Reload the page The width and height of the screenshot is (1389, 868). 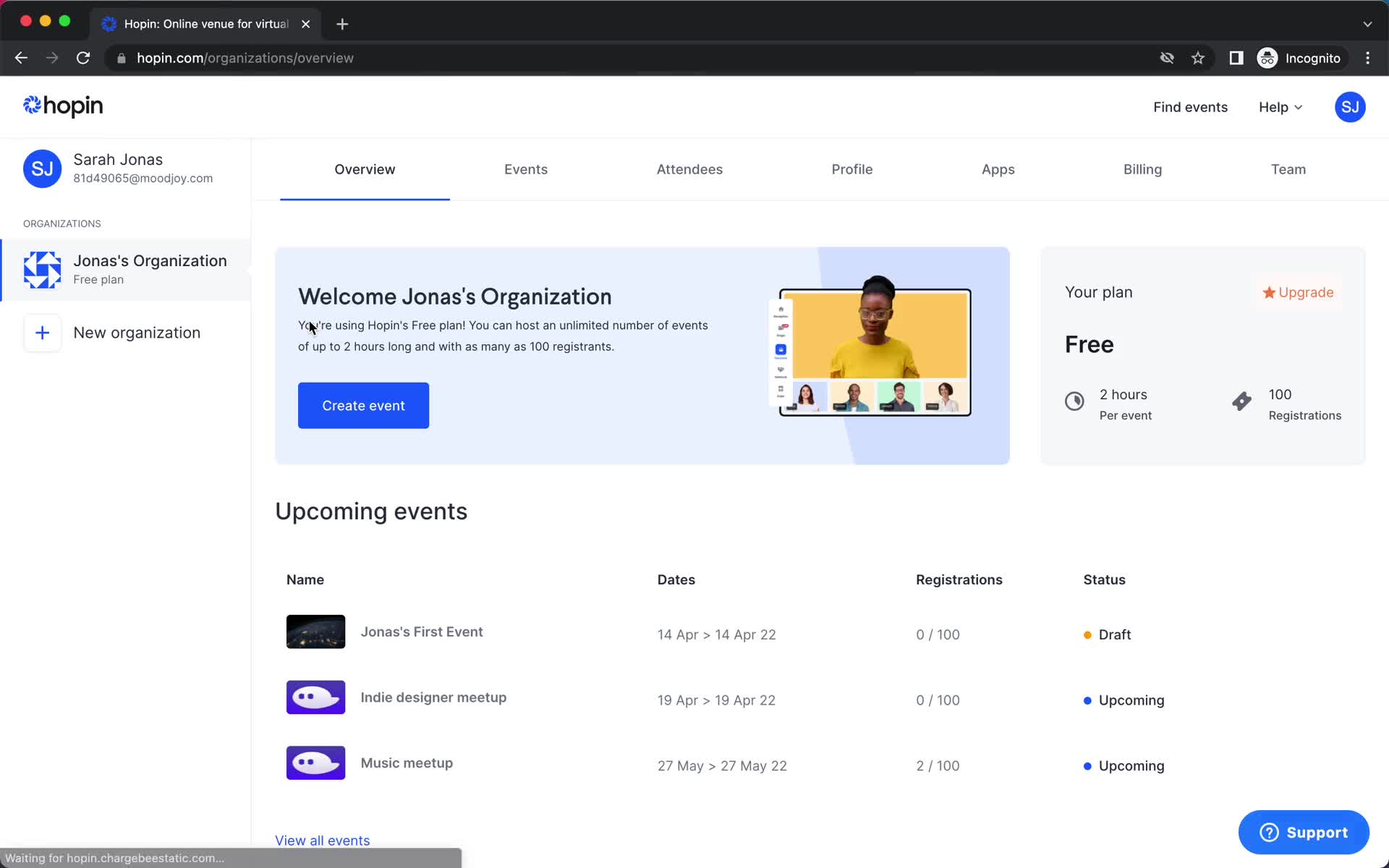pyautogui.click(x=83, y=58)
